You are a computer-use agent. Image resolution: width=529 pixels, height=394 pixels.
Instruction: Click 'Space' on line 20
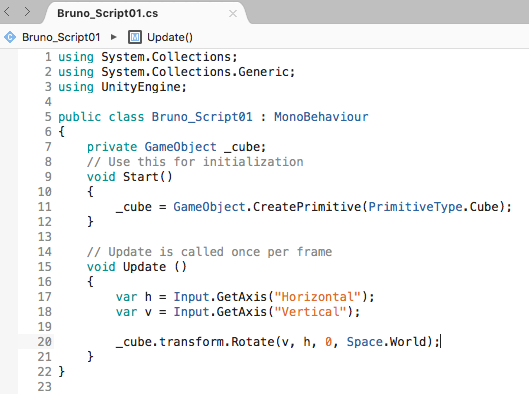365,342
